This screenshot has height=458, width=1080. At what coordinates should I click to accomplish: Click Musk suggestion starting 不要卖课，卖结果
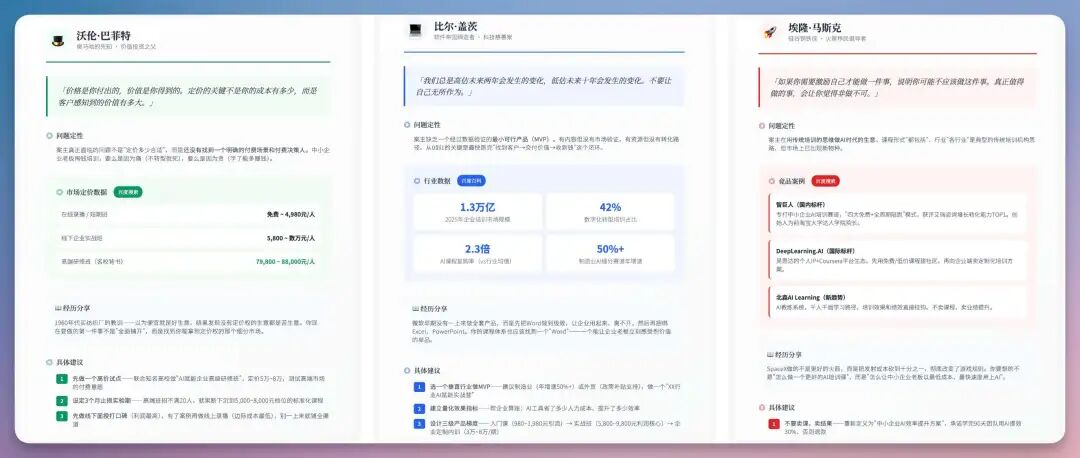pos(904,428)
